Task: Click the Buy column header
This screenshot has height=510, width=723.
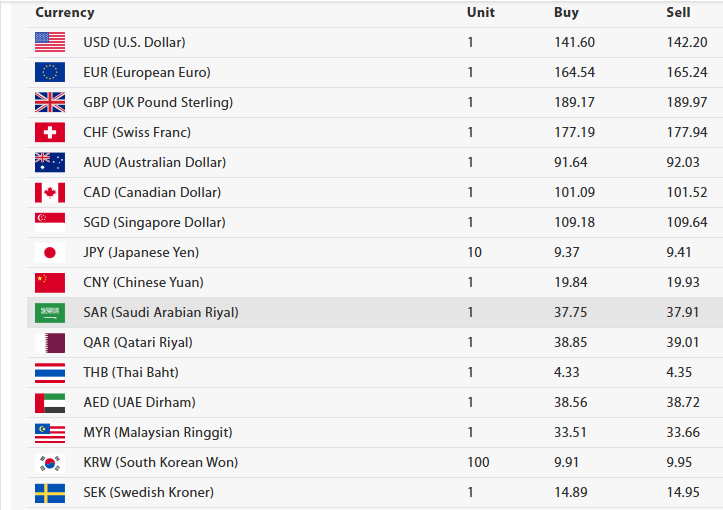Action: pos(566,13)
